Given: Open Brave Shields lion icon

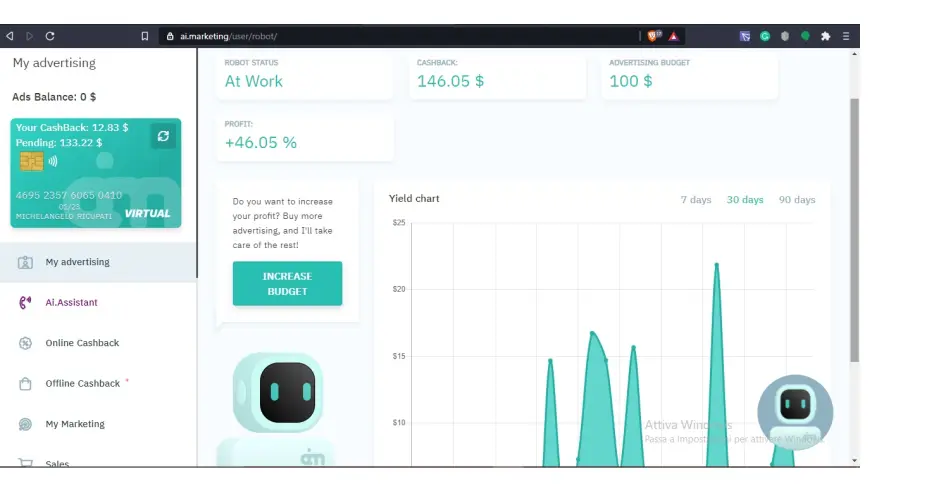Looking at the screenshot, I should 654,36.
